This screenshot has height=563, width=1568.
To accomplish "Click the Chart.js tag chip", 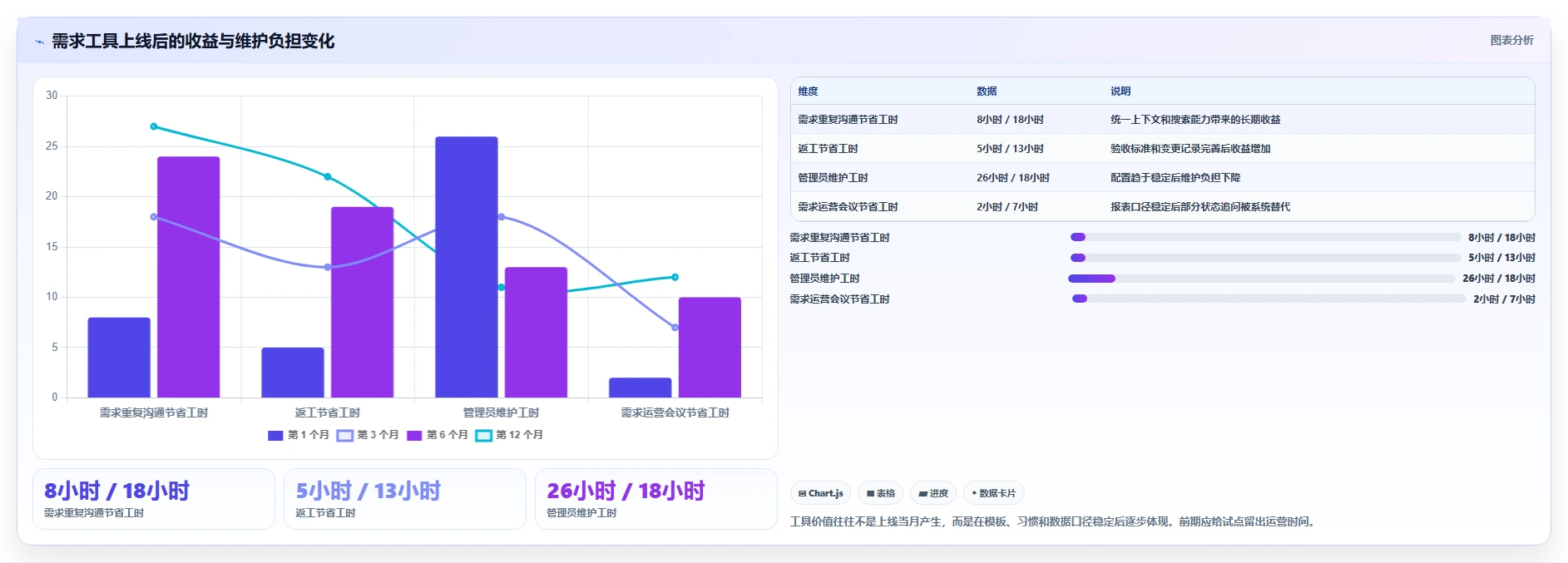I will click(x=820, y=493).
